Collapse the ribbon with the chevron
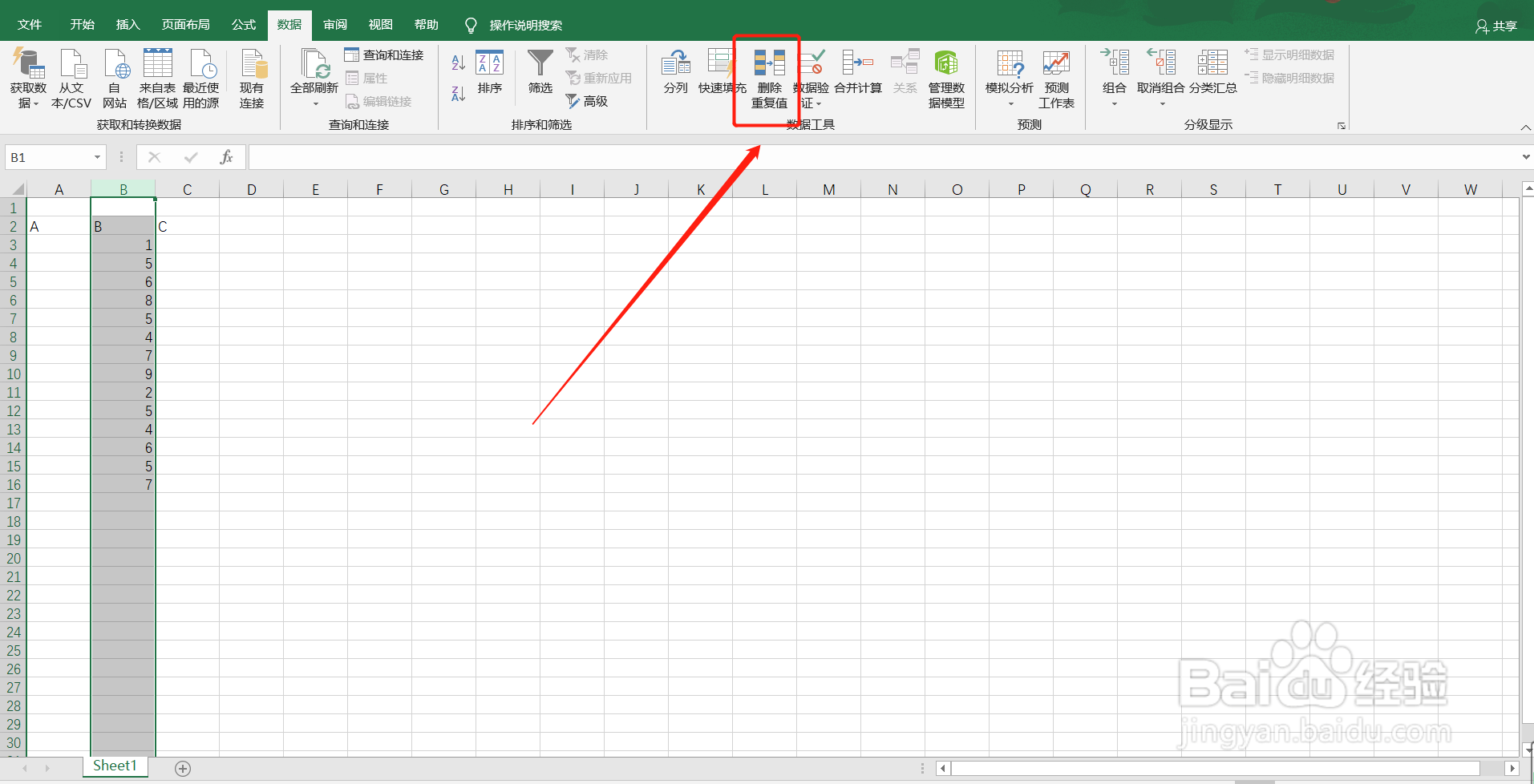The height and width of the screenshot is (784, 1534). pos(1525,127)
